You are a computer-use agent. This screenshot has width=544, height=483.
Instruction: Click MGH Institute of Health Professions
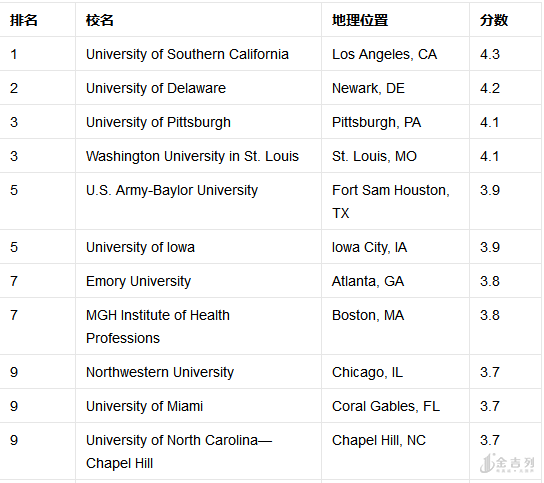pos(158,327)
